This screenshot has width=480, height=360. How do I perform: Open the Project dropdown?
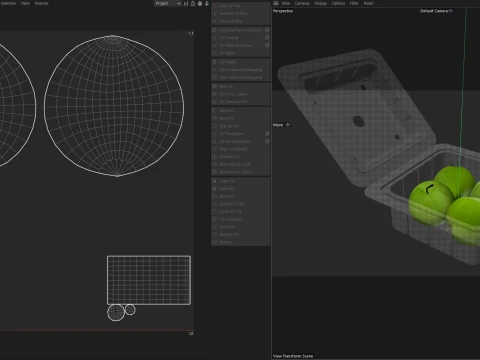point(168,3)
